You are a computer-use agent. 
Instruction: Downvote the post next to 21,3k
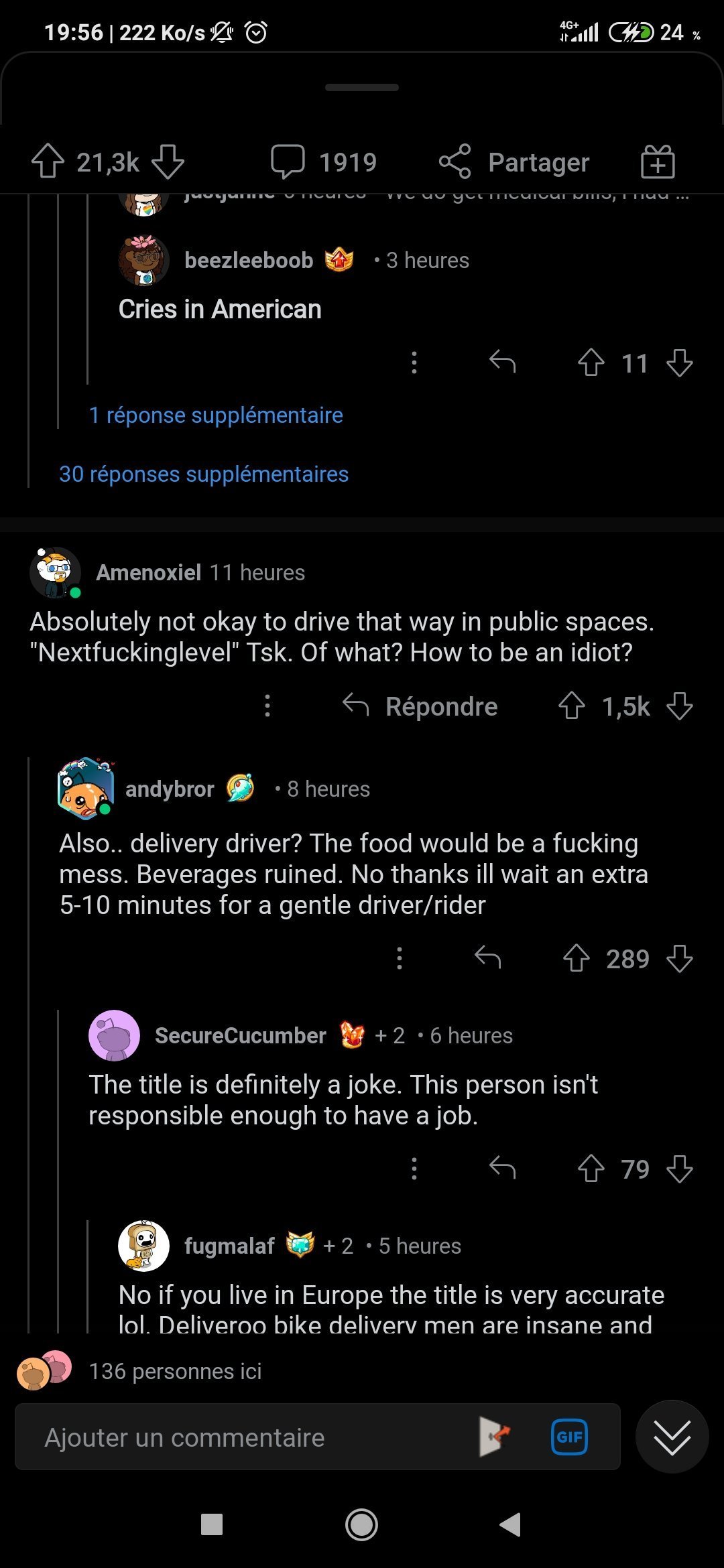coord(168,161)
